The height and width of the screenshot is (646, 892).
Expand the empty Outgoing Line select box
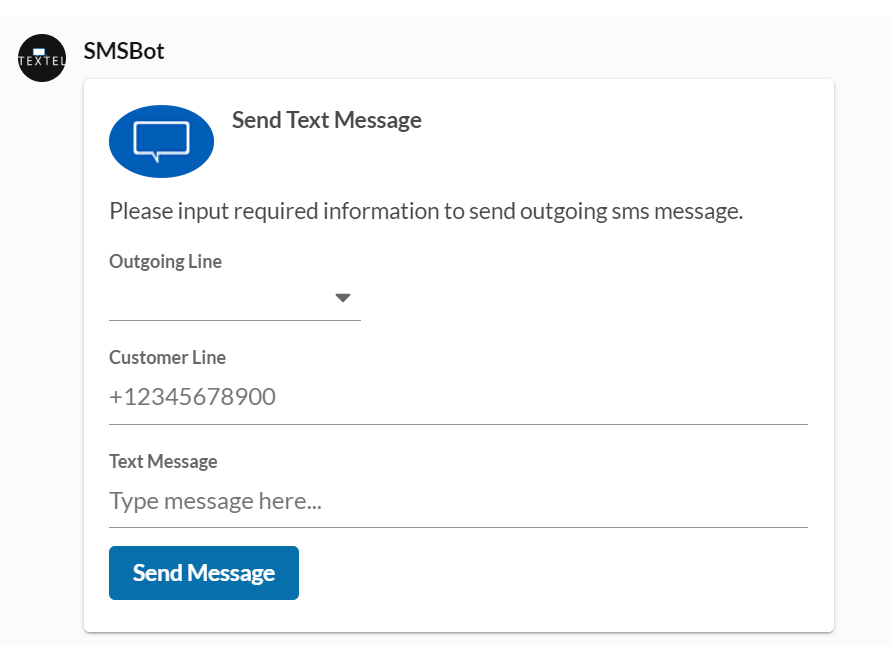[x=220, y=298]
